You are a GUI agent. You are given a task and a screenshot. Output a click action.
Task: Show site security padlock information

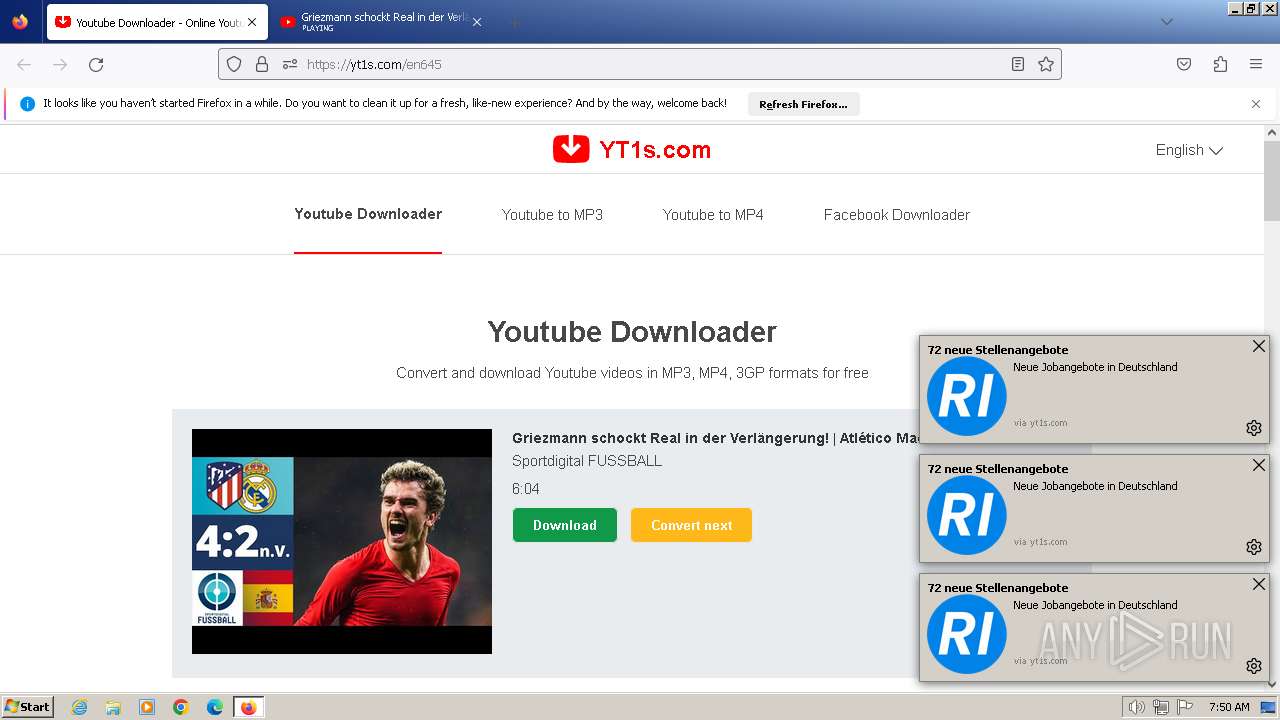click(262, 64)
